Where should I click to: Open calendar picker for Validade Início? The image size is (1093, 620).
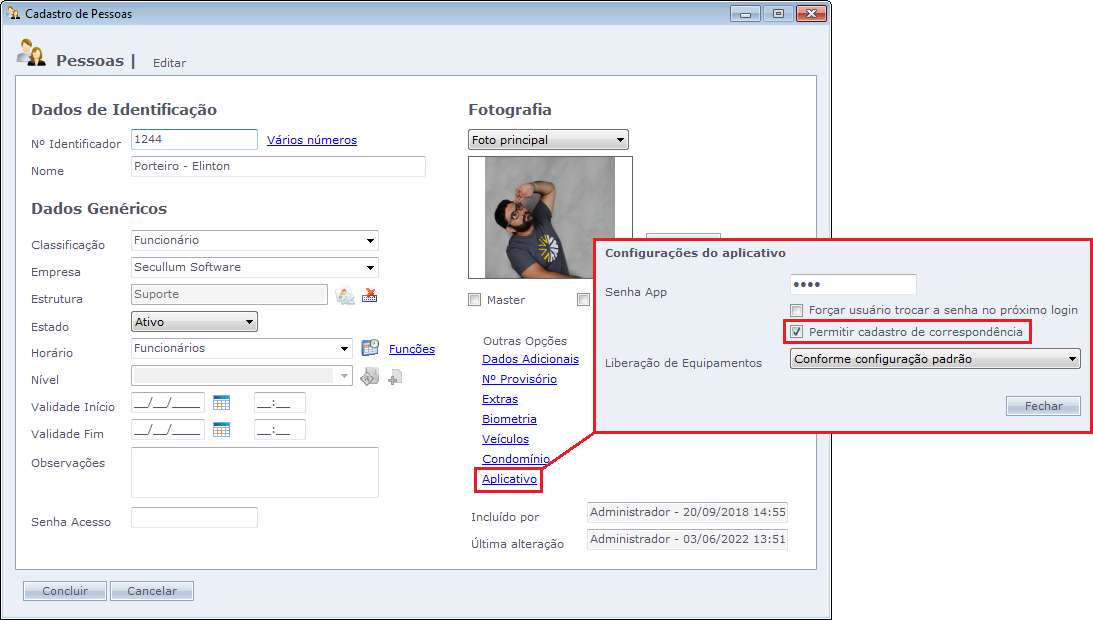point(221,403)
